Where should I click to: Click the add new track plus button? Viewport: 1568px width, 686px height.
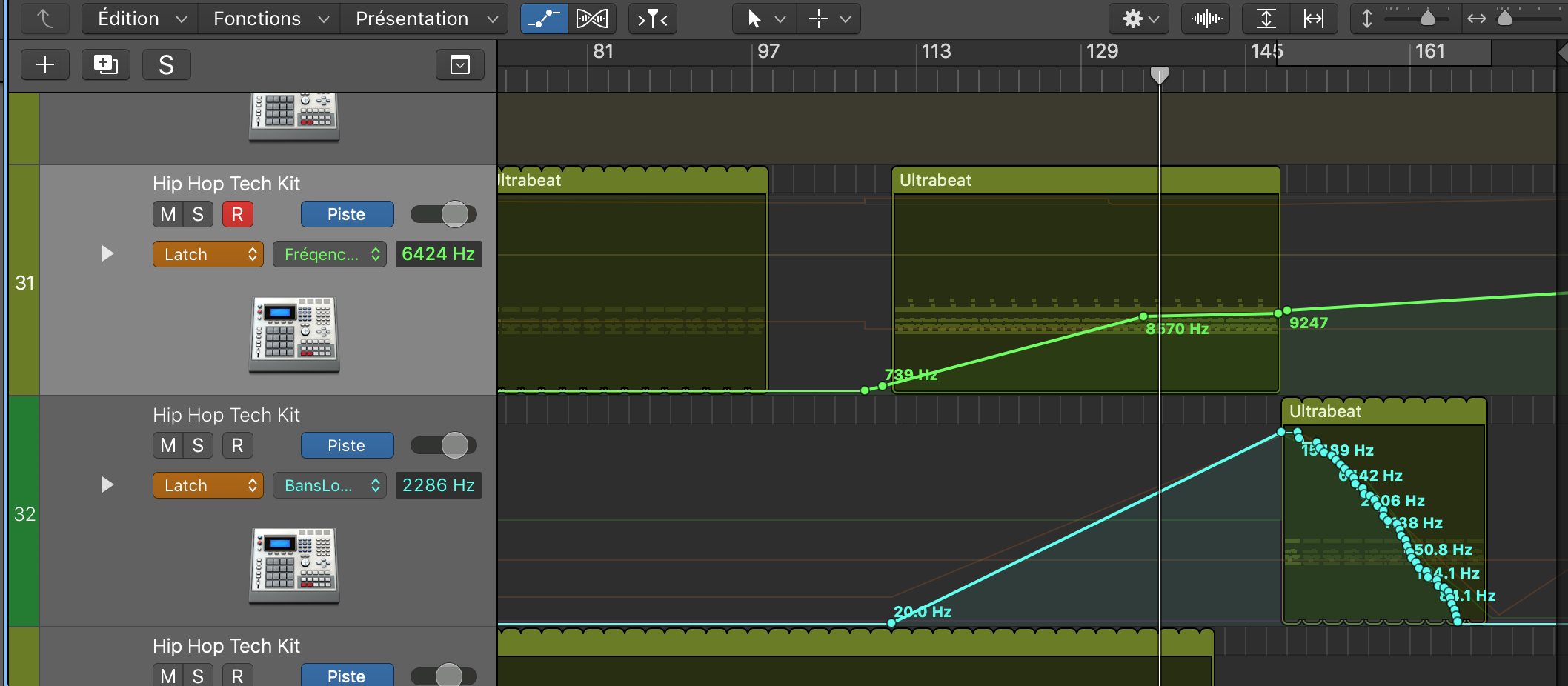pyautogui.click(x=45, y=64)
